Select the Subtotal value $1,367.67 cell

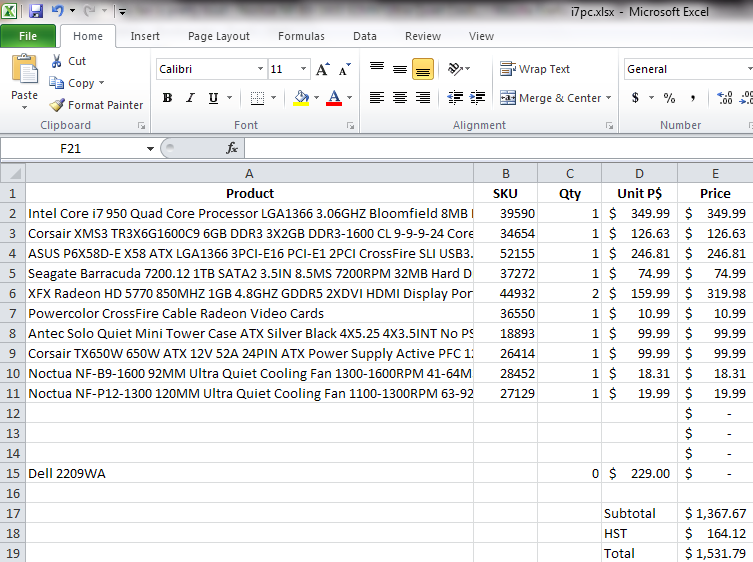click(715, 513)
